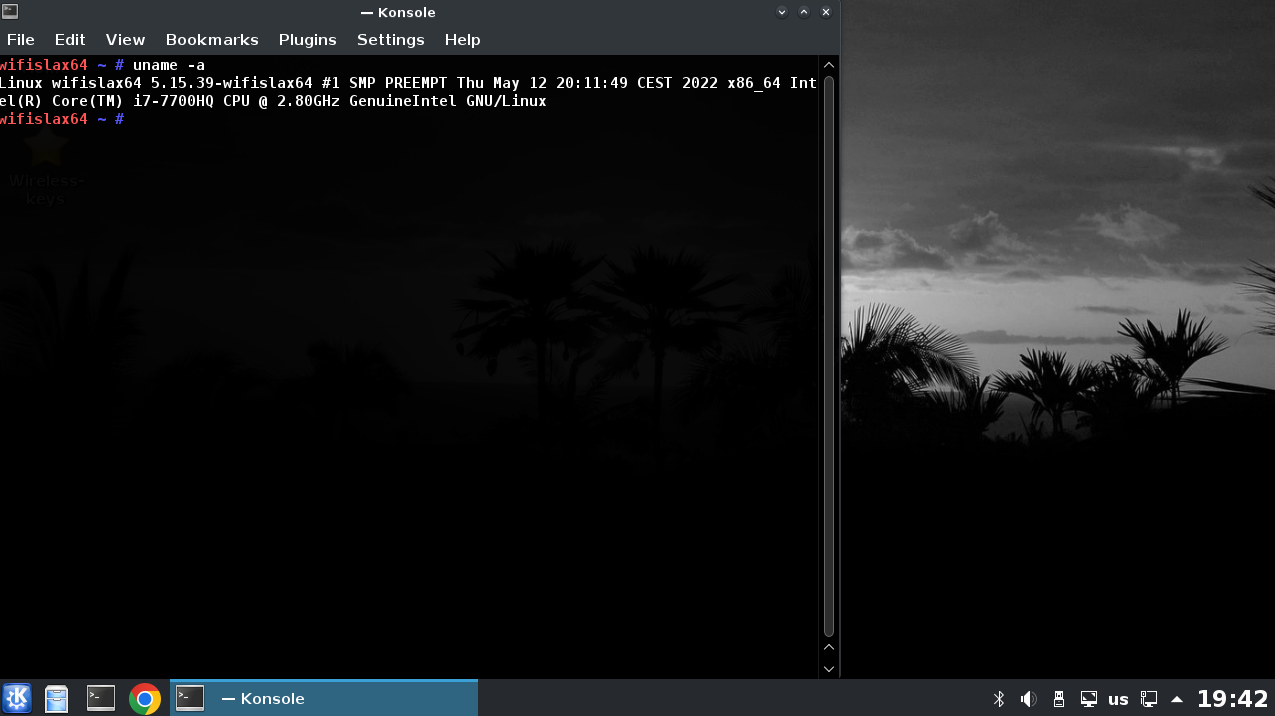Open the Bookmarks menu

click(212, 40)
